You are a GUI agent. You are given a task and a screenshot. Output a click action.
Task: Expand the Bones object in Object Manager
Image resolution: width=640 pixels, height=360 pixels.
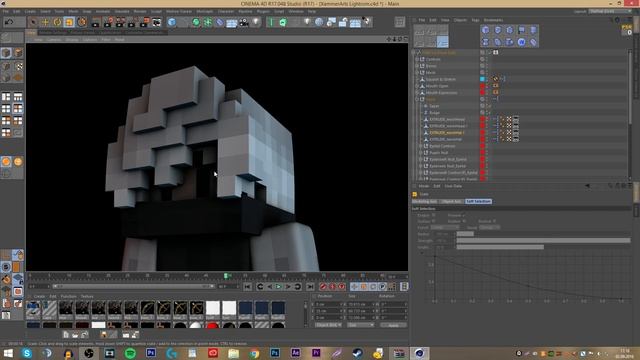[417, 66]
